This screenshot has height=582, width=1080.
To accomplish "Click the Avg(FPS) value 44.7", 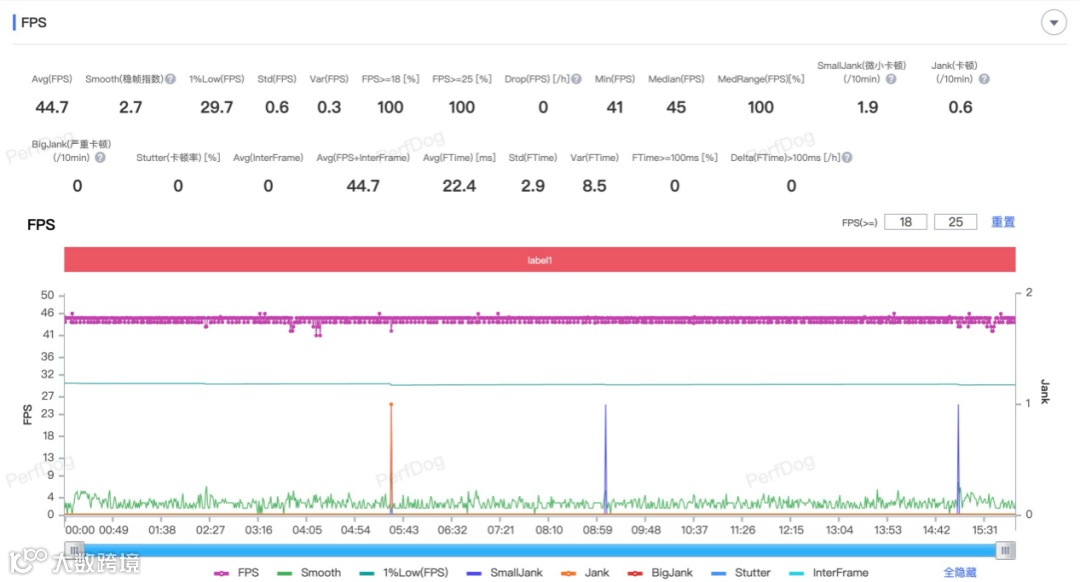I will coord(52,107).
